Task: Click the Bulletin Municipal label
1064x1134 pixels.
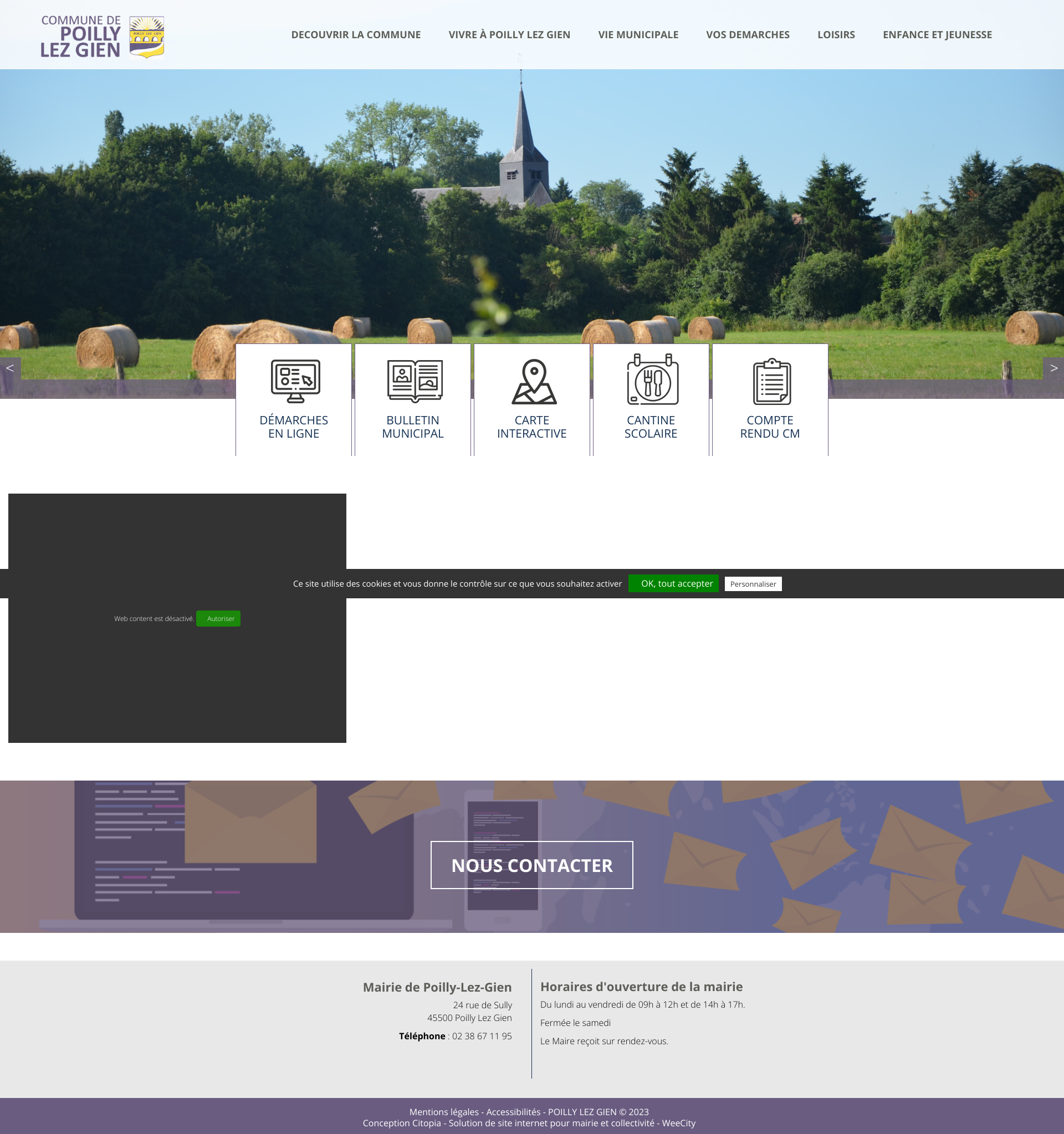Action: [x=413, y=427]
